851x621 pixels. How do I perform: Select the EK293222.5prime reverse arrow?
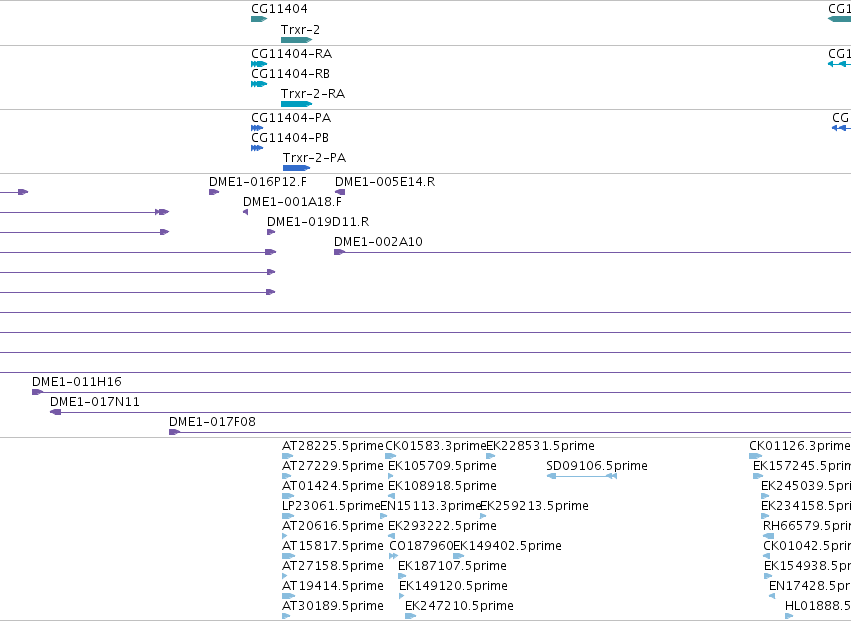pos(391,536)
